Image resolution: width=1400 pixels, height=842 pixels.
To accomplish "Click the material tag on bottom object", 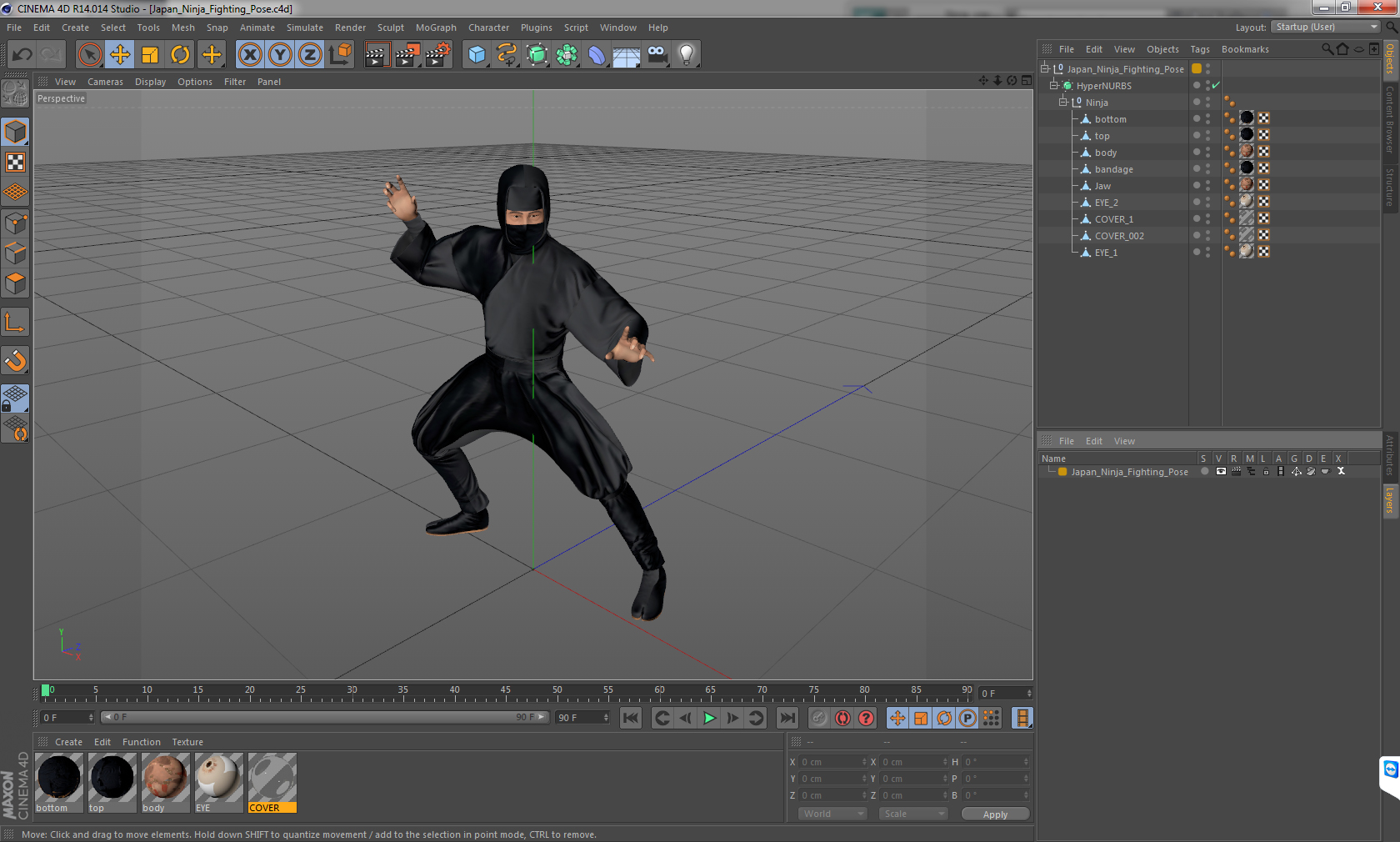I will [1247, 118].
